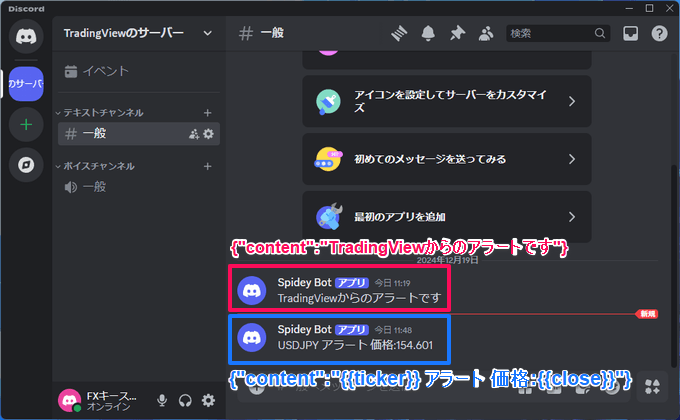The width and height of the screenshot is (680, 420).
Task: Select the text 'TradingViewからのアラートです' message
Action: (x=359, y=299)
